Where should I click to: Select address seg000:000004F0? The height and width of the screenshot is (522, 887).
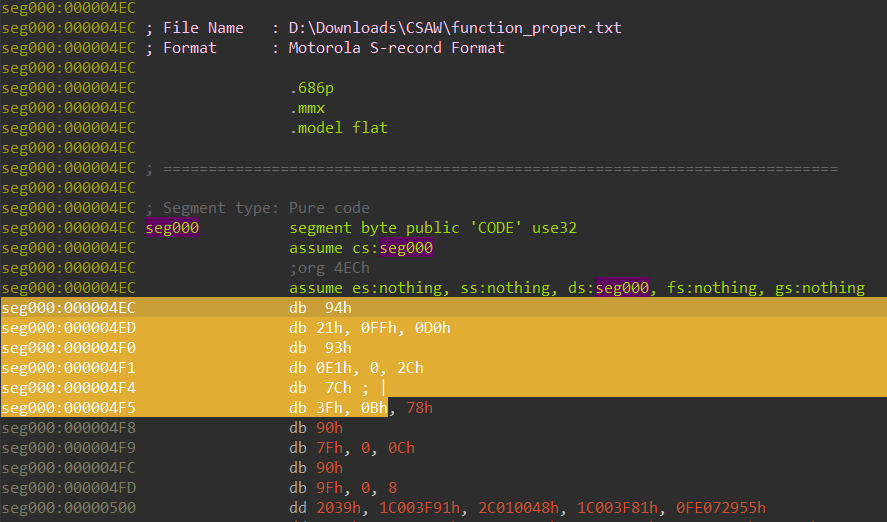coord(68,348)
